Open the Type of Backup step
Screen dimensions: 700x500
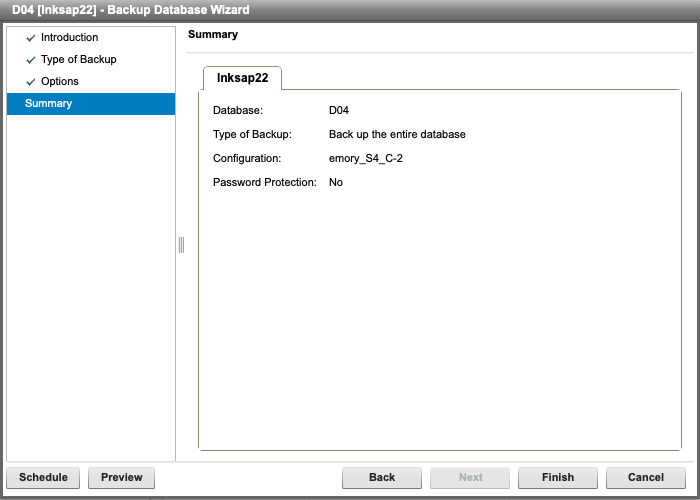(78, 60)
